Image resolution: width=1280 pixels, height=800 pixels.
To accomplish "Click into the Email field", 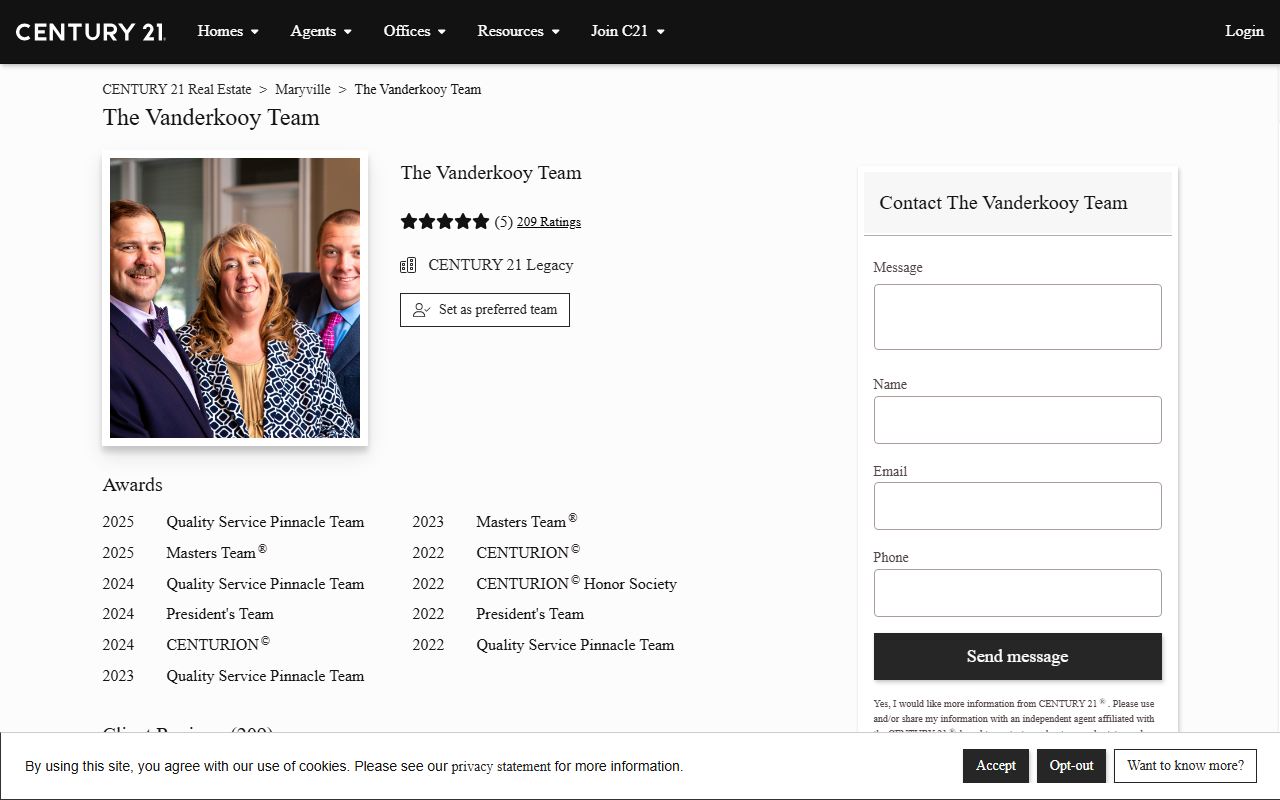I will pos(1018,506).
